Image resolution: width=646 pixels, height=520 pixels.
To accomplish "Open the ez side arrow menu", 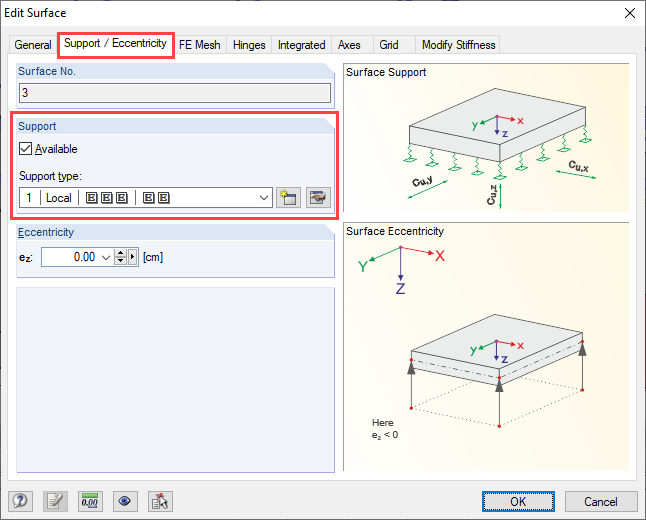I will click(133, 257).
